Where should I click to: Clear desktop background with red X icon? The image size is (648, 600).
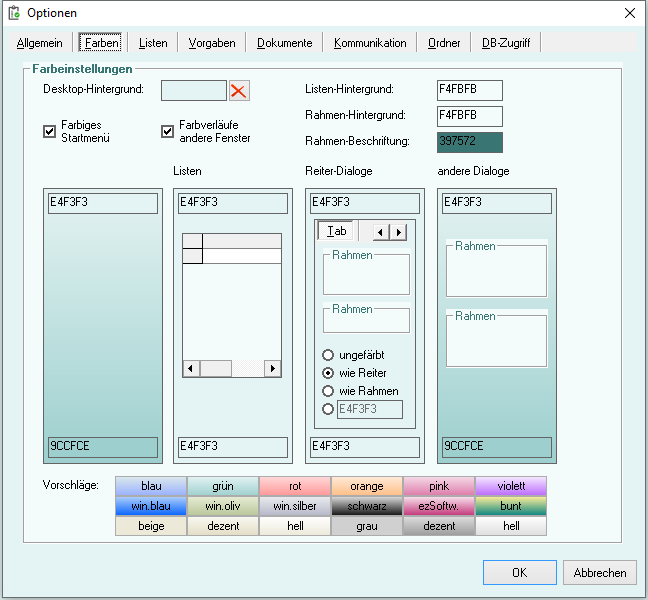coord(239,90)
